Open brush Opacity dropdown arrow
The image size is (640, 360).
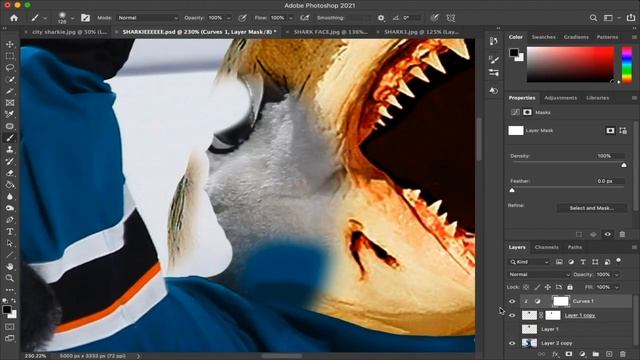pos(229,18)
